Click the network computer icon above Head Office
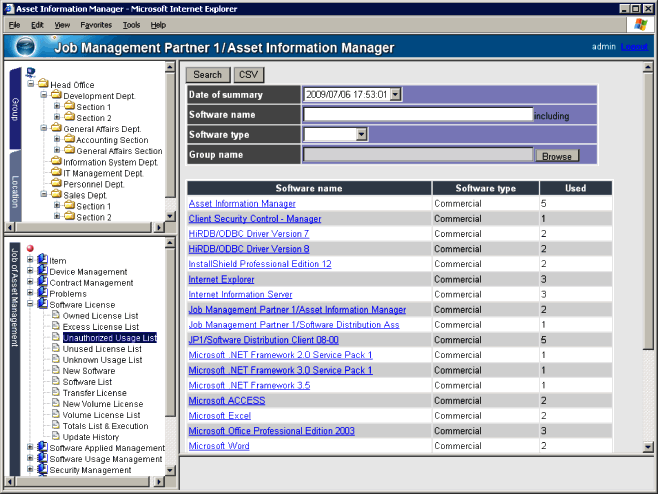 [30, 73]
